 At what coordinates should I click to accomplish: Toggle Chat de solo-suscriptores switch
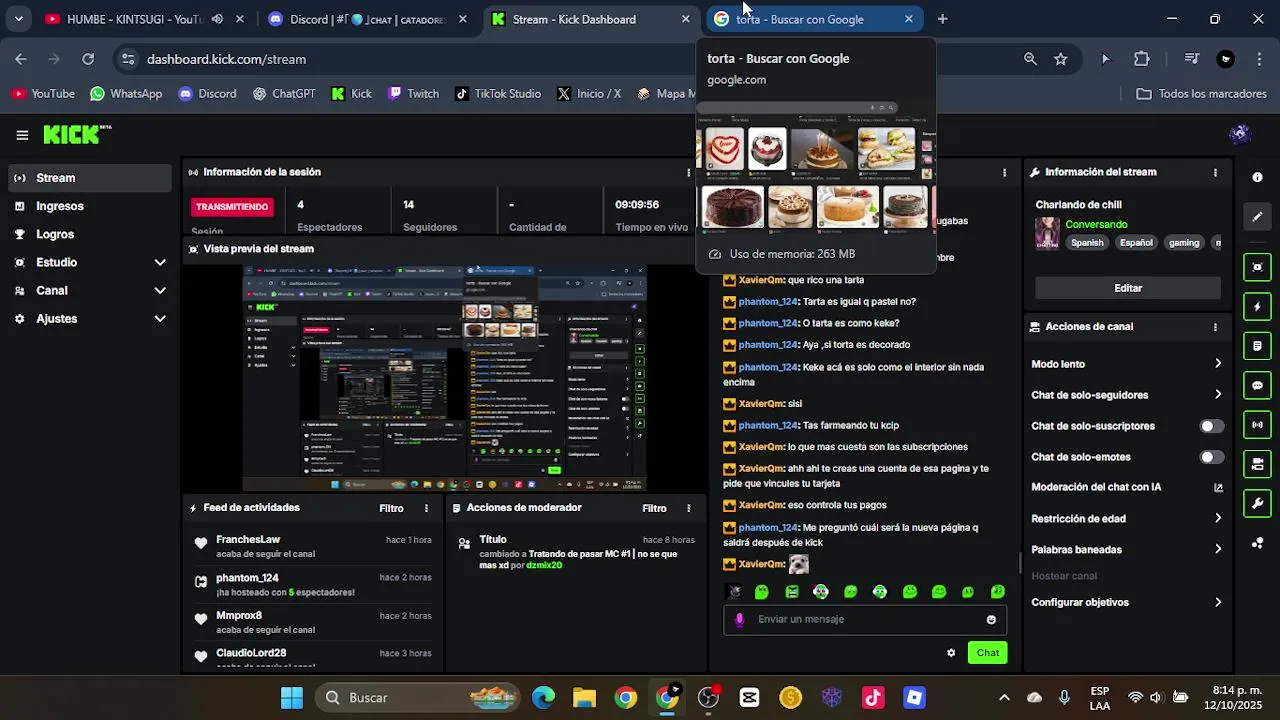point(1211,426)
